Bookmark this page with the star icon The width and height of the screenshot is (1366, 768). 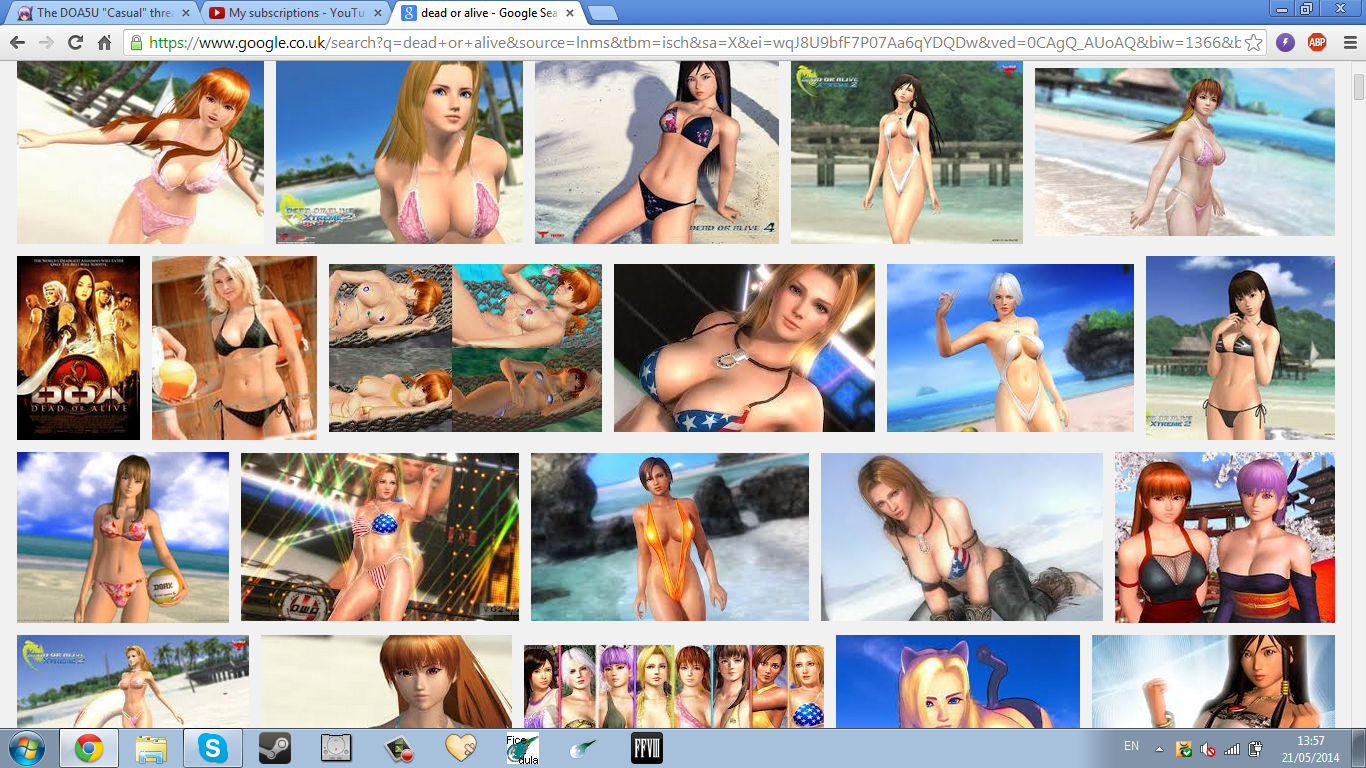(1253, 43)
